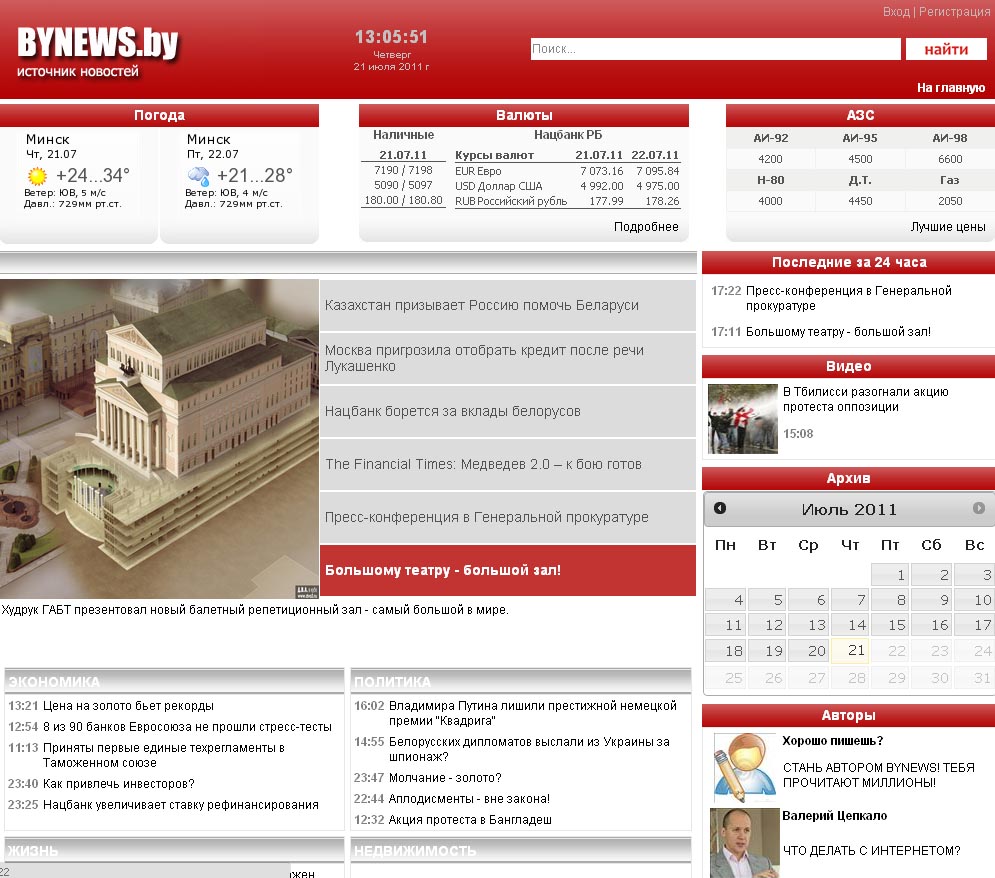The height and width of the screenshot is (878, 995).
Task: Click the rainy cloud icon for 22.07
Action: 199,176
